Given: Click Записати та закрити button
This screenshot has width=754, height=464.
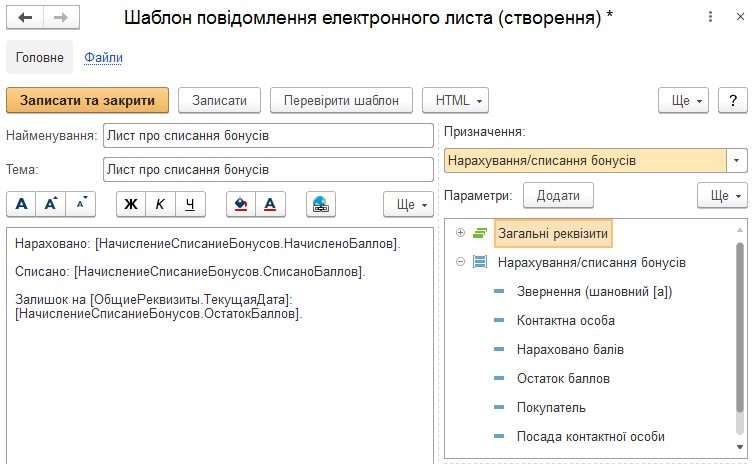Looking at the screenshot, I should pyautogui.click(x=88, y=100).
